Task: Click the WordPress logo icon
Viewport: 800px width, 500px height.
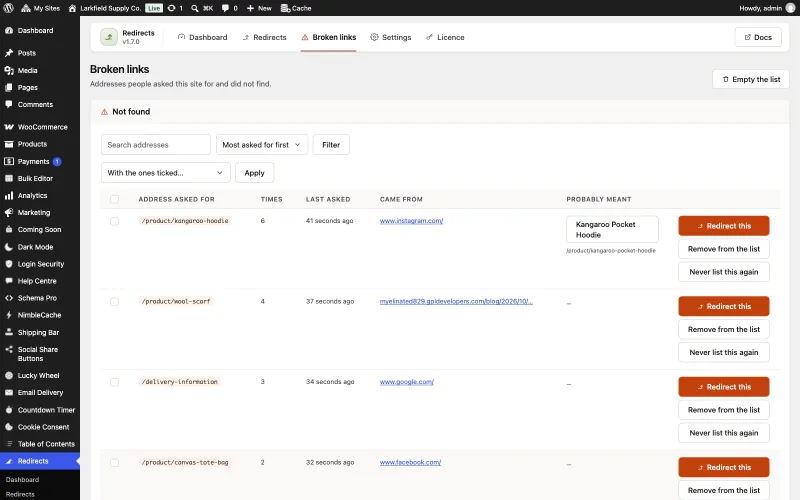Action: click(8, 8)
